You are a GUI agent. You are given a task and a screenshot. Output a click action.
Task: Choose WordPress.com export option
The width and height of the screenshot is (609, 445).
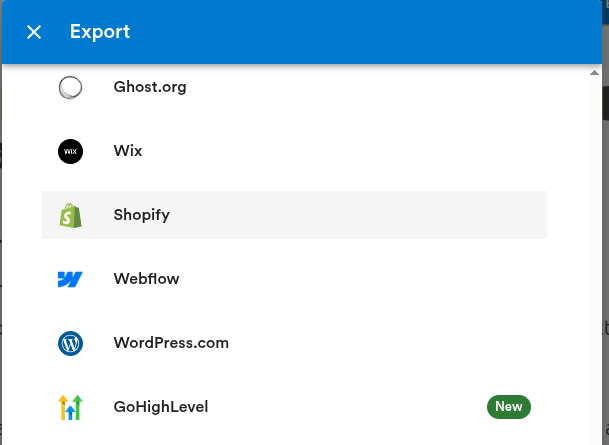click(294, 343)
